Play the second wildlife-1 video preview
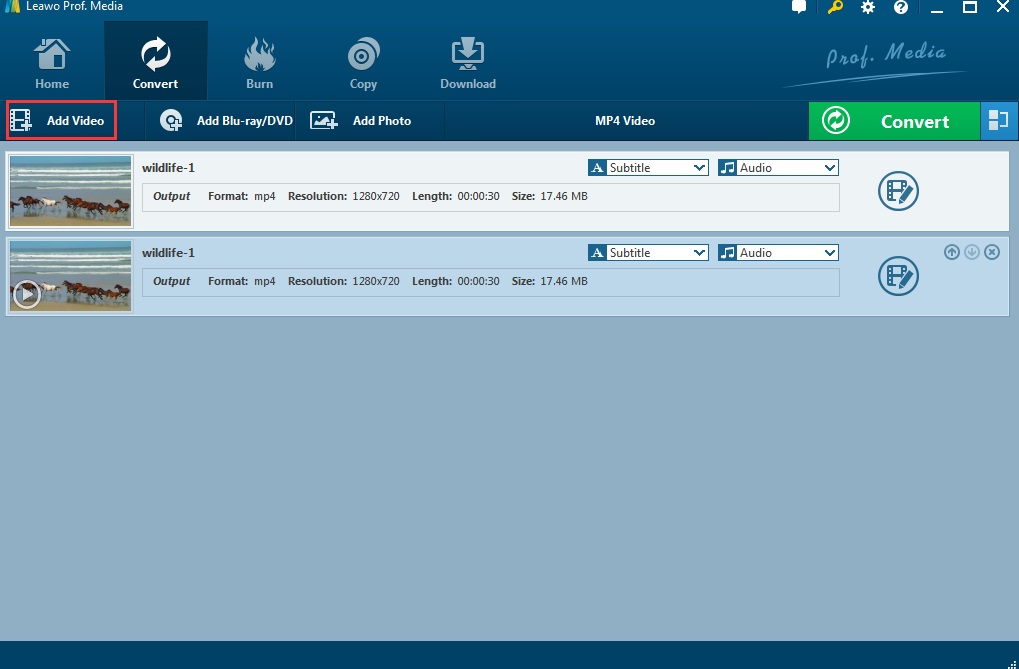The width and height of the screenshot is (1019, 669). point(27,295)
